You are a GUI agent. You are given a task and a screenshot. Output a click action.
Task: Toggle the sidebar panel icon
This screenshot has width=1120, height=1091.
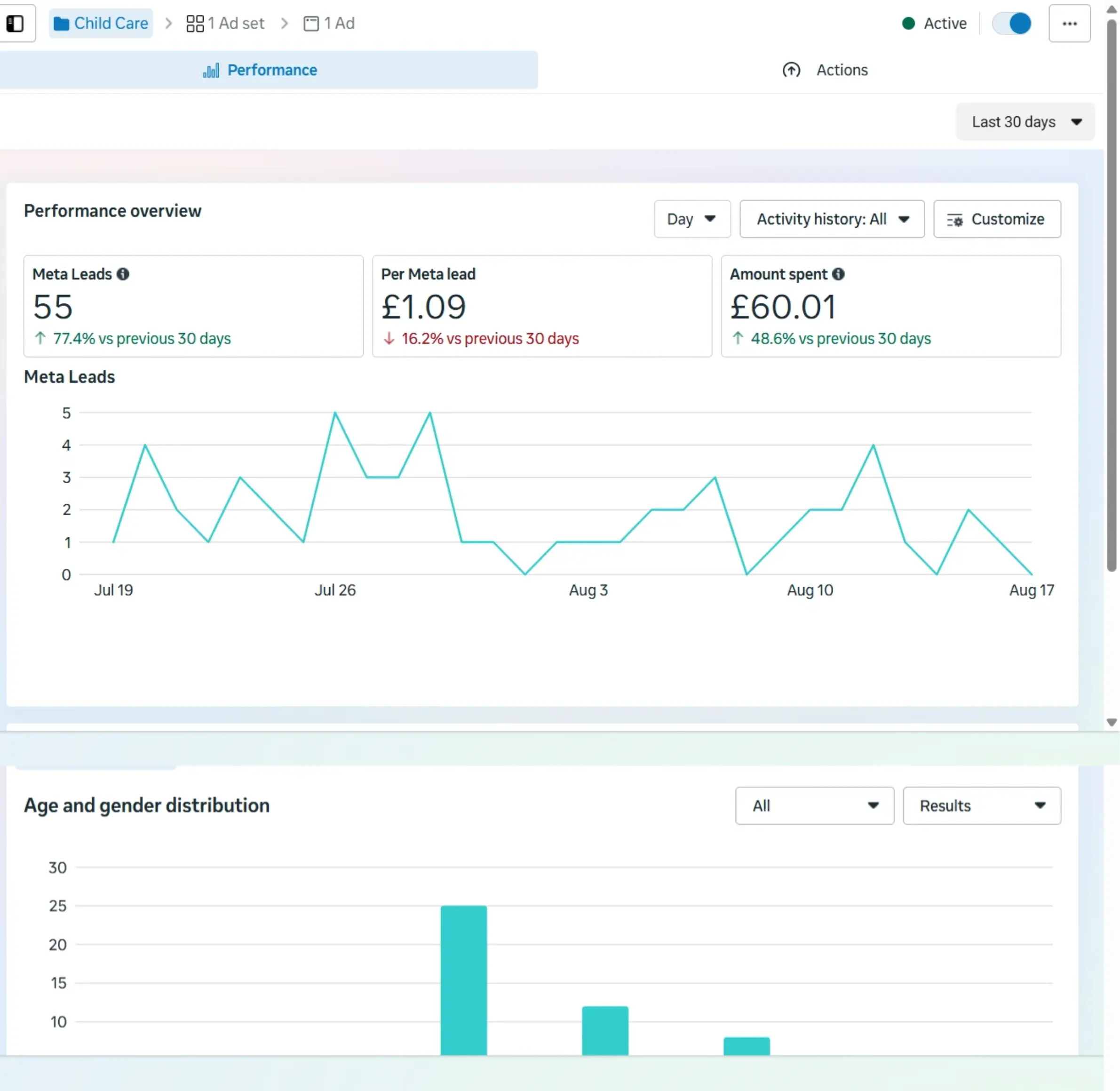15,24
